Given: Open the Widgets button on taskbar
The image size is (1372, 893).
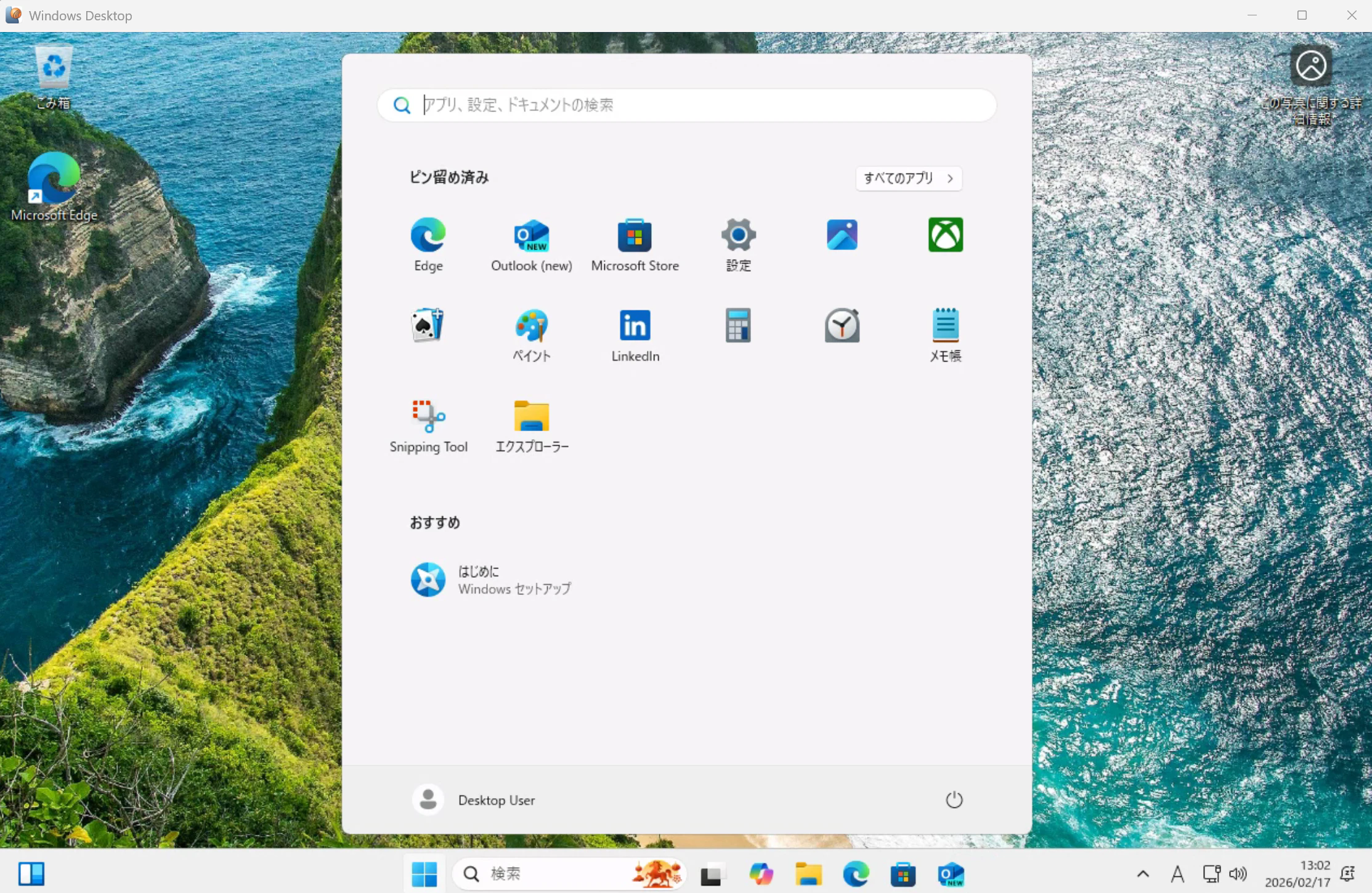Looking at the screenshot, I should coord(31,873).
